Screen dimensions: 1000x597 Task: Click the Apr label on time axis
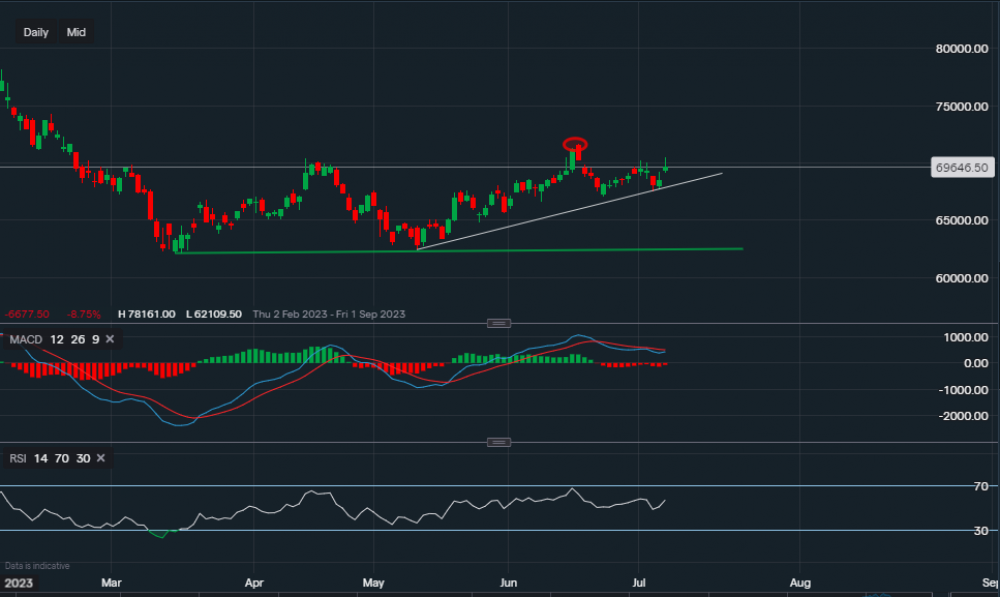tap(254, 581)
